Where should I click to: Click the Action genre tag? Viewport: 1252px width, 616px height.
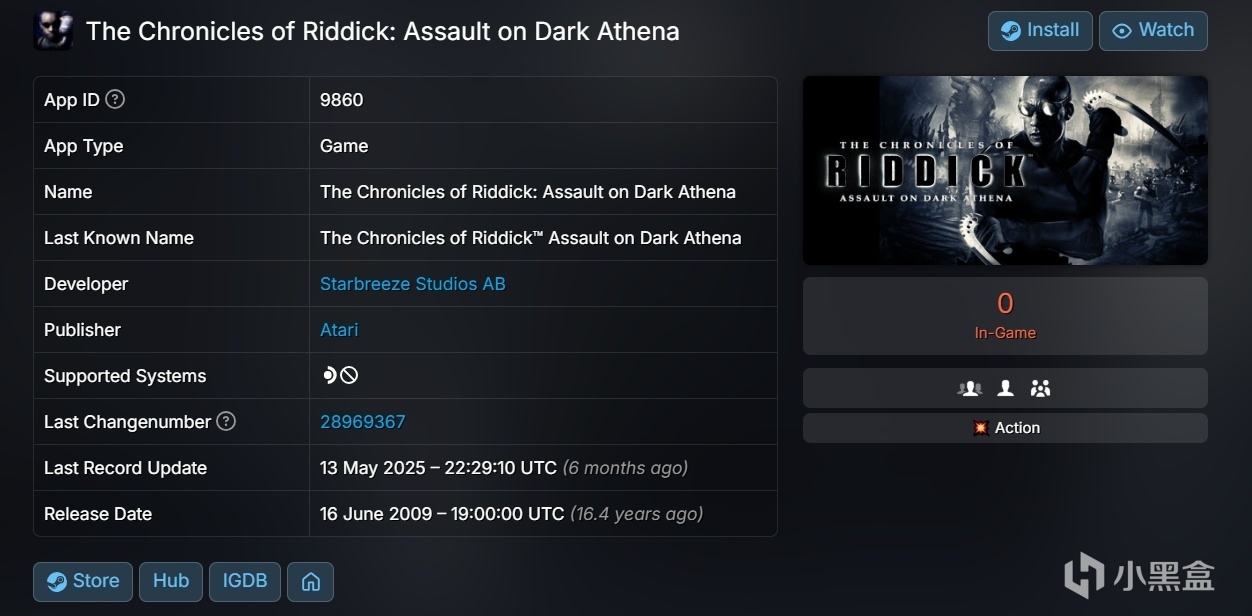(x=1006, y=428)
